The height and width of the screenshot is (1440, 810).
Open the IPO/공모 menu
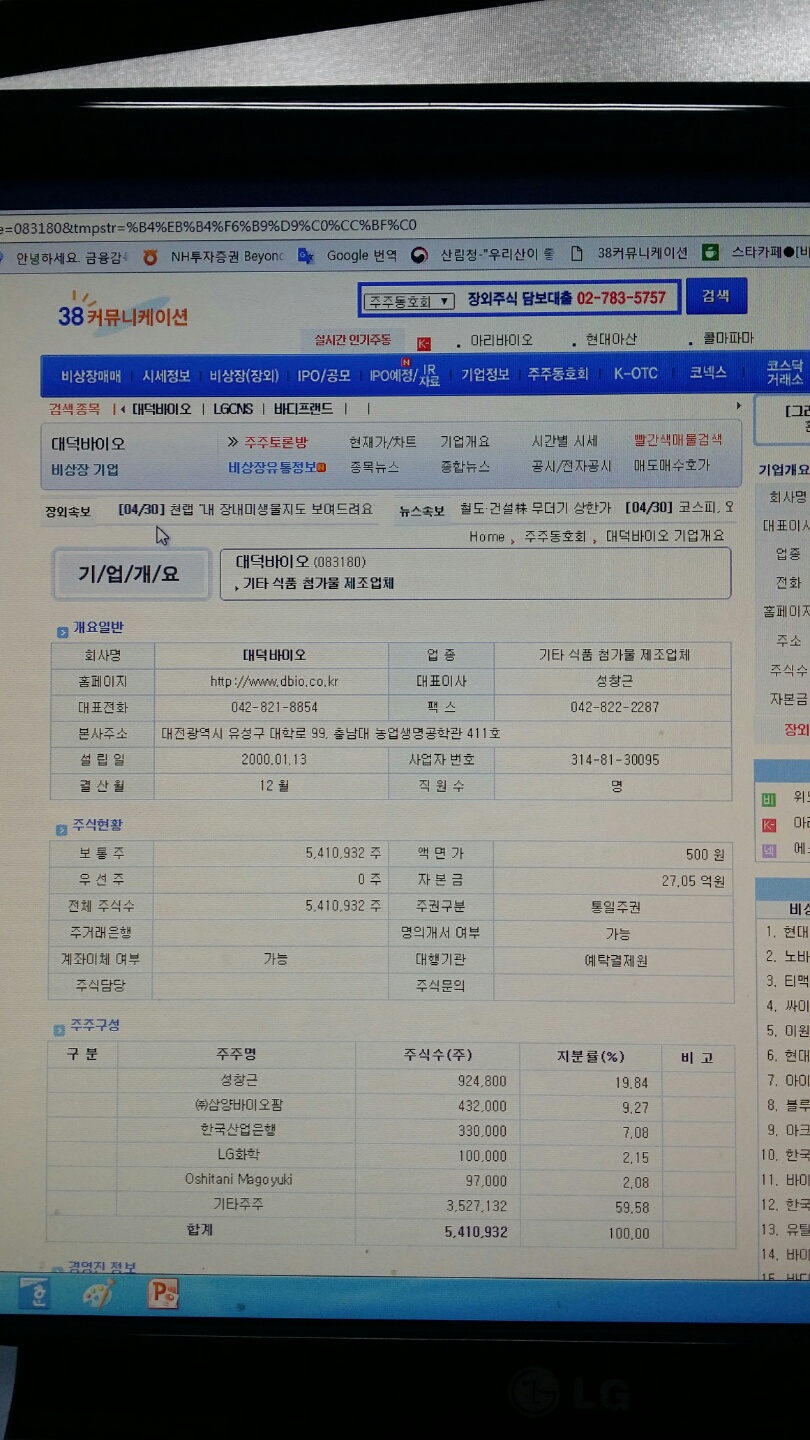tap(324, 375)
